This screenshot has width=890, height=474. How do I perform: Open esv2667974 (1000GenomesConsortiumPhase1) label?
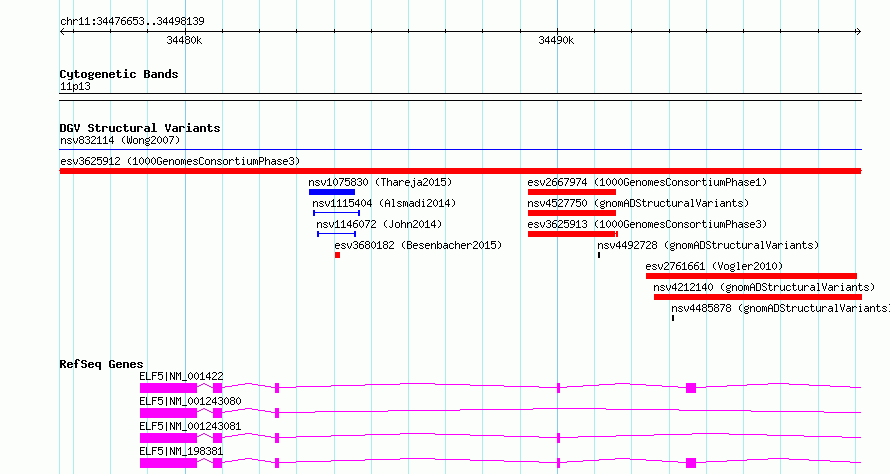[647, 182]
